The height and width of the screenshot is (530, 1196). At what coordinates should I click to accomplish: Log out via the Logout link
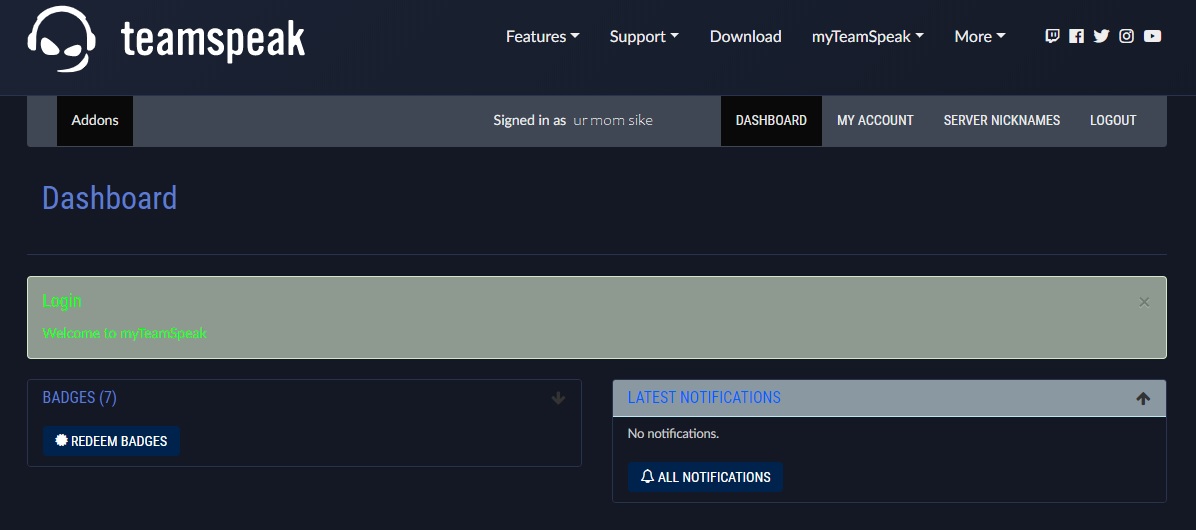[x=1113, y=120]
